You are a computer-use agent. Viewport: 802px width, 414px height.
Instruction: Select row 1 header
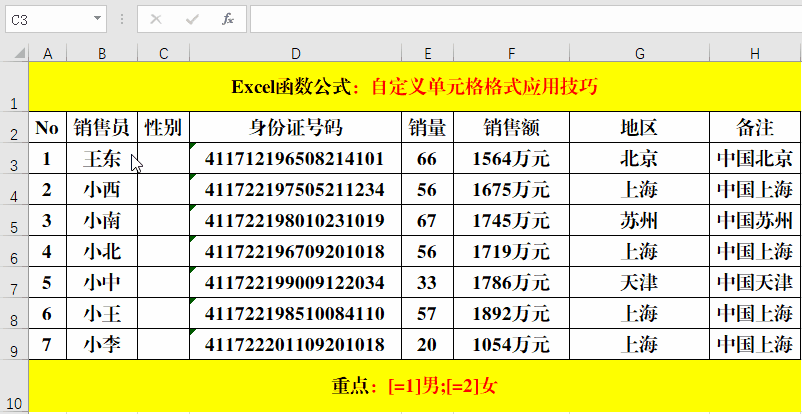pos(14,86)
